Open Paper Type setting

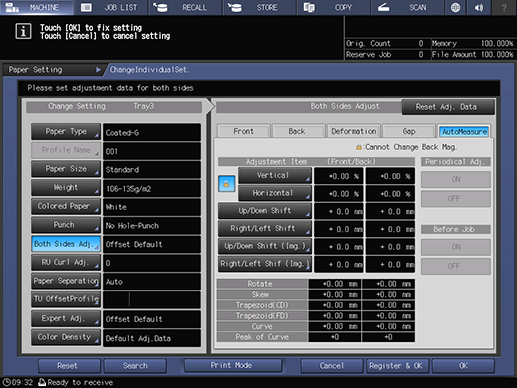(66, 132)
